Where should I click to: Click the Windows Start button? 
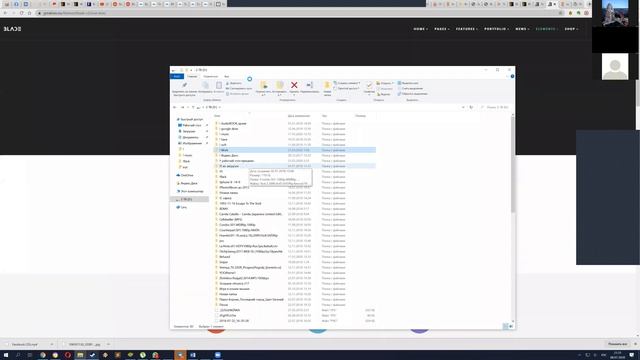pyautogui.click(x=6, y=355)
